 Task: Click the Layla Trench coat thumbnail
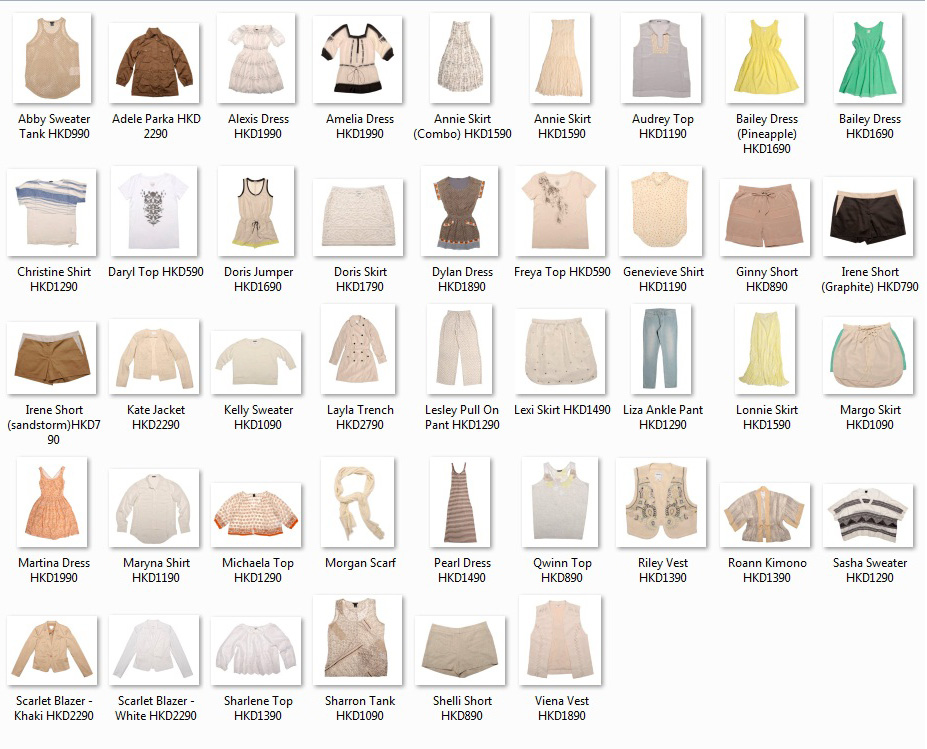pos(358,349)
